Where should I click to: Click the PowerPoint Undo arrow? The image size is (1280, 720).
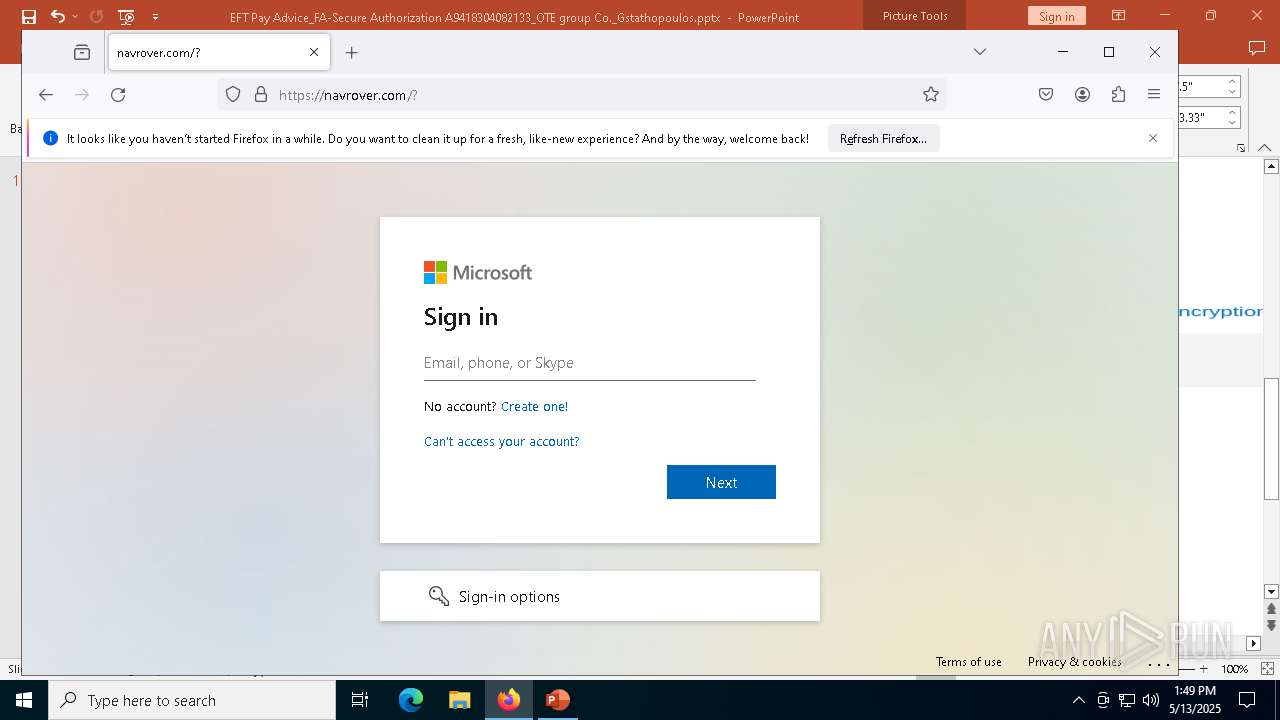pyautogui.click(x=57, y=16)
